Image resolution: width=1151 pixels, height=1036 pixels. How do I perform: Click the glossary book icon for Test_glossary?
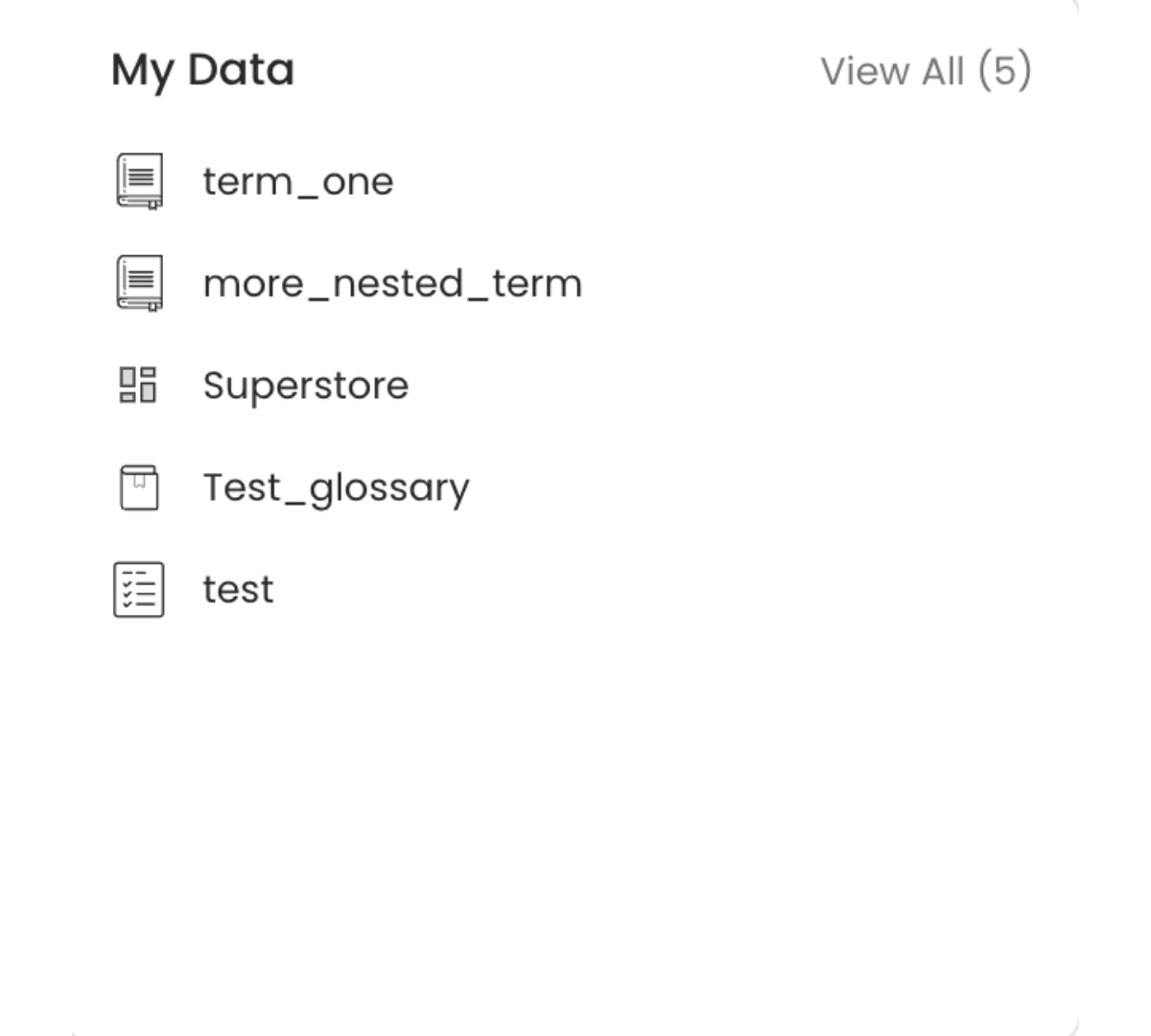tap(138, 487)
